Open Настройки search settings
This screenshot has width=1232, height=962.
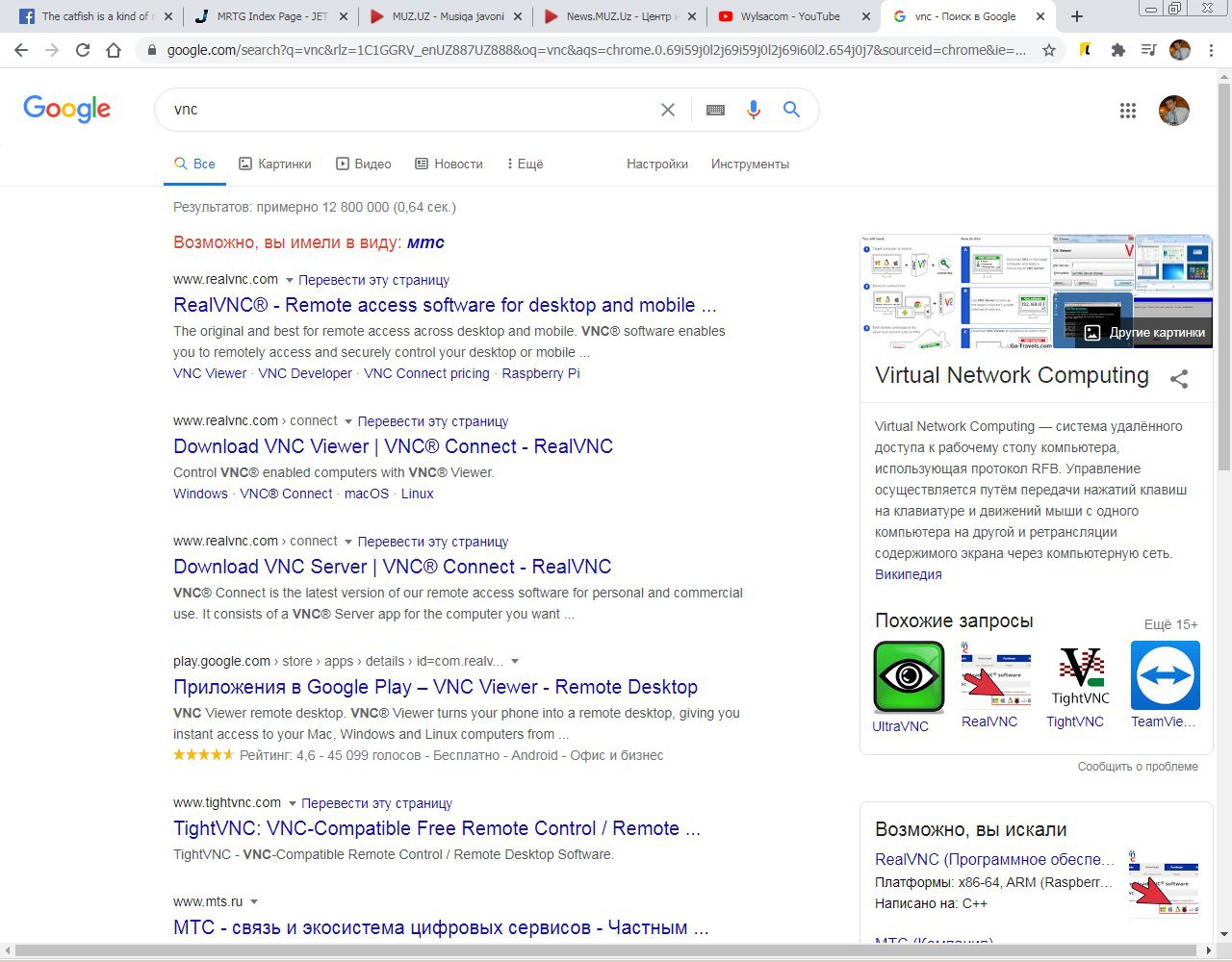point(657,165)
